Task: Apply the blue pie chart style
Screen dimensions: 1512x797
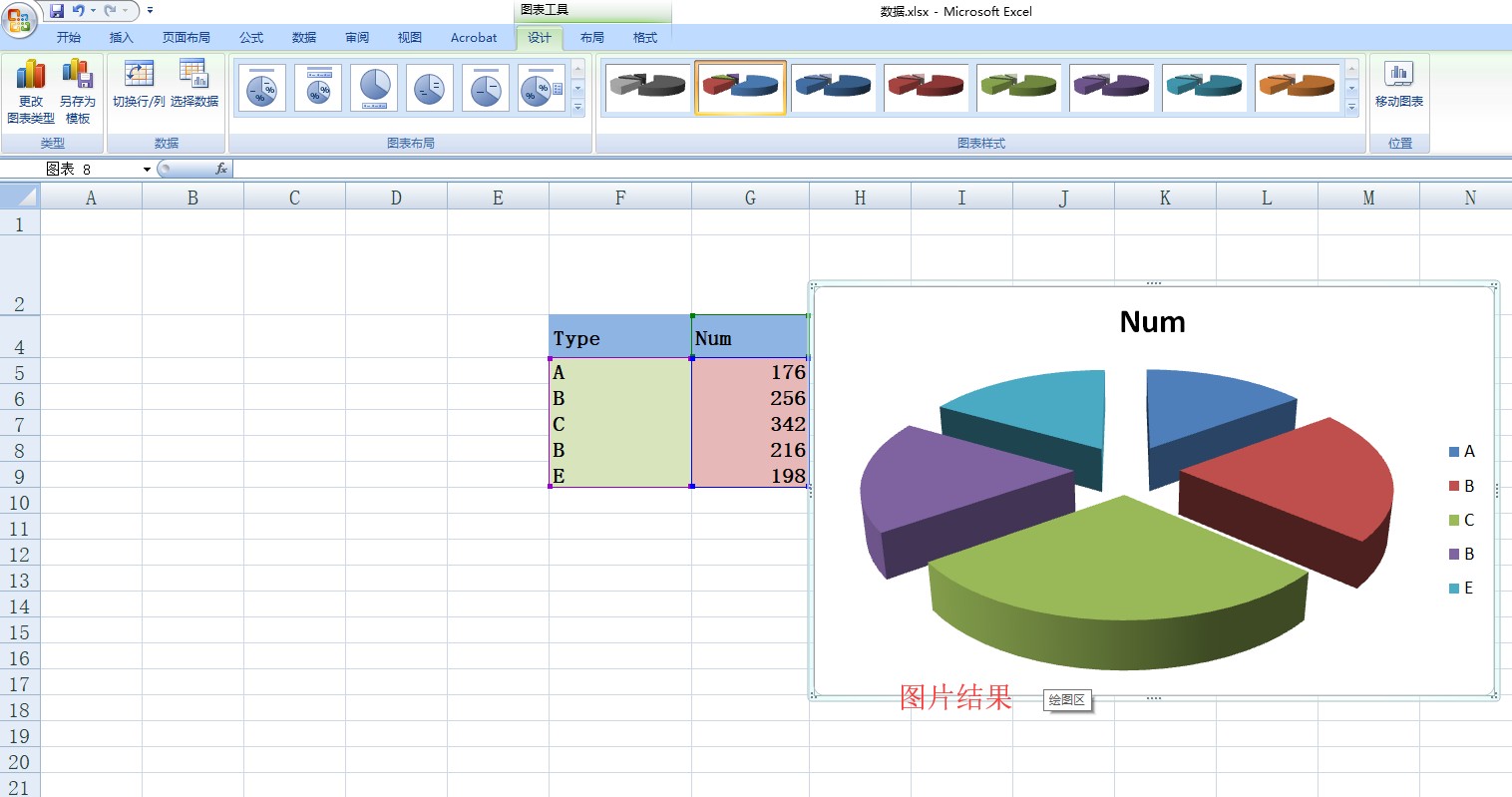Action: (834, 88)
